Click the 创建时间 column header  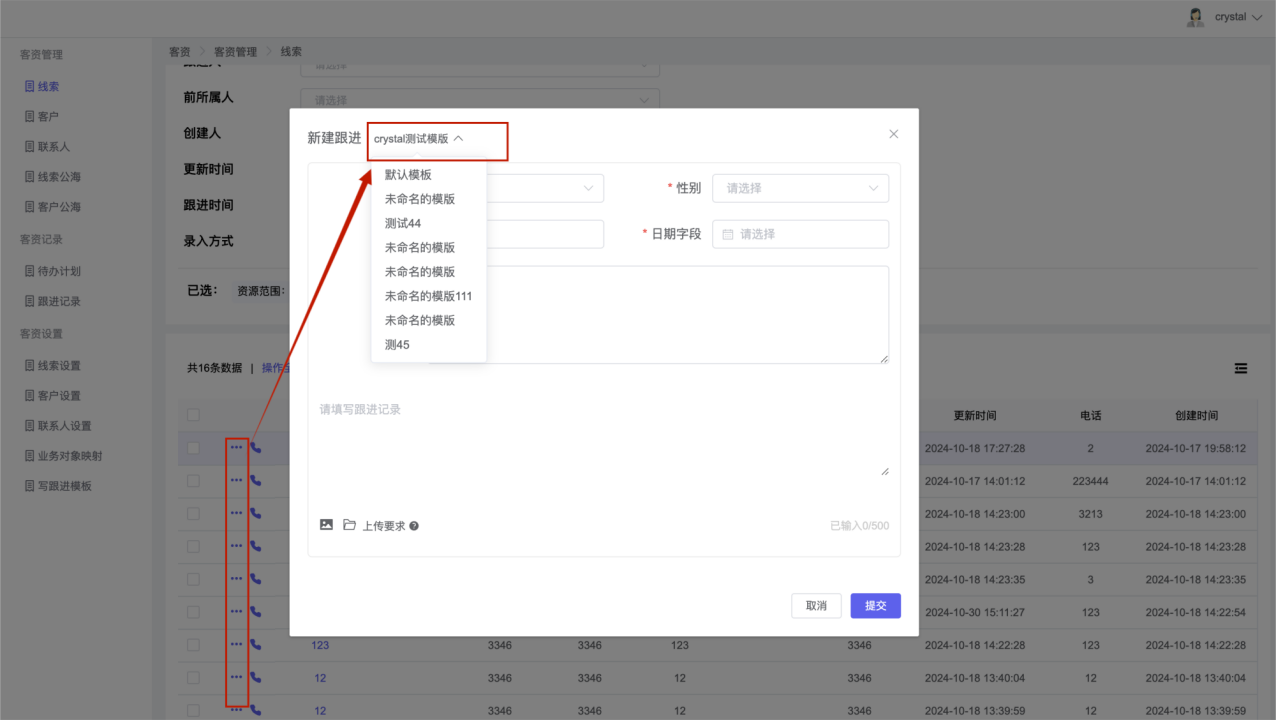coord(1196,415)
